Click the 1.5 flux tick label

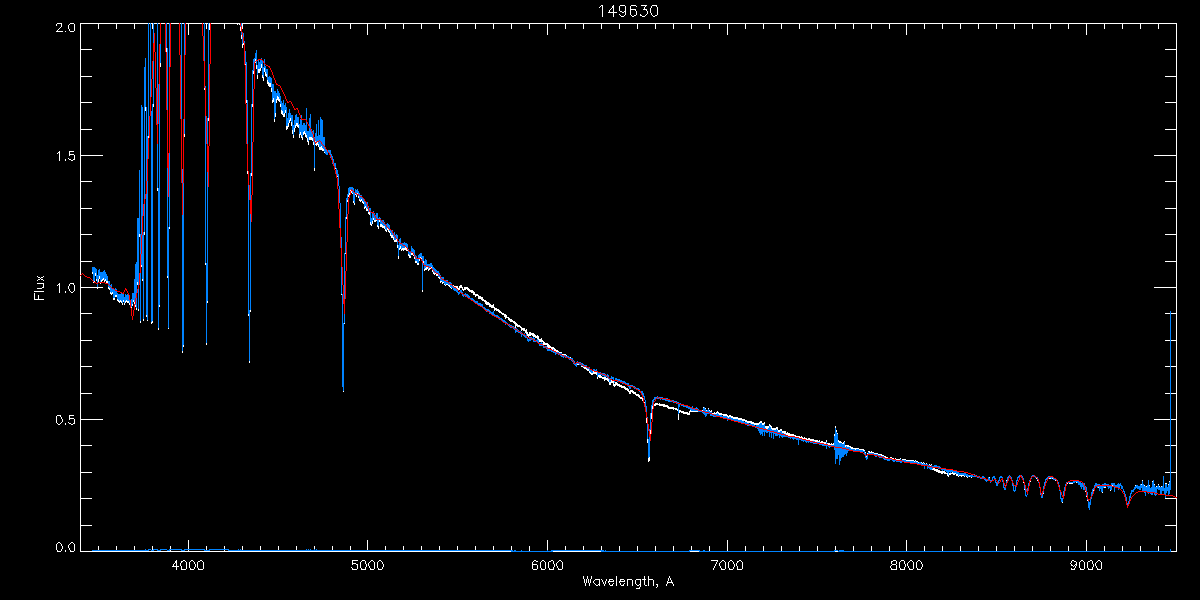(65, 157)
